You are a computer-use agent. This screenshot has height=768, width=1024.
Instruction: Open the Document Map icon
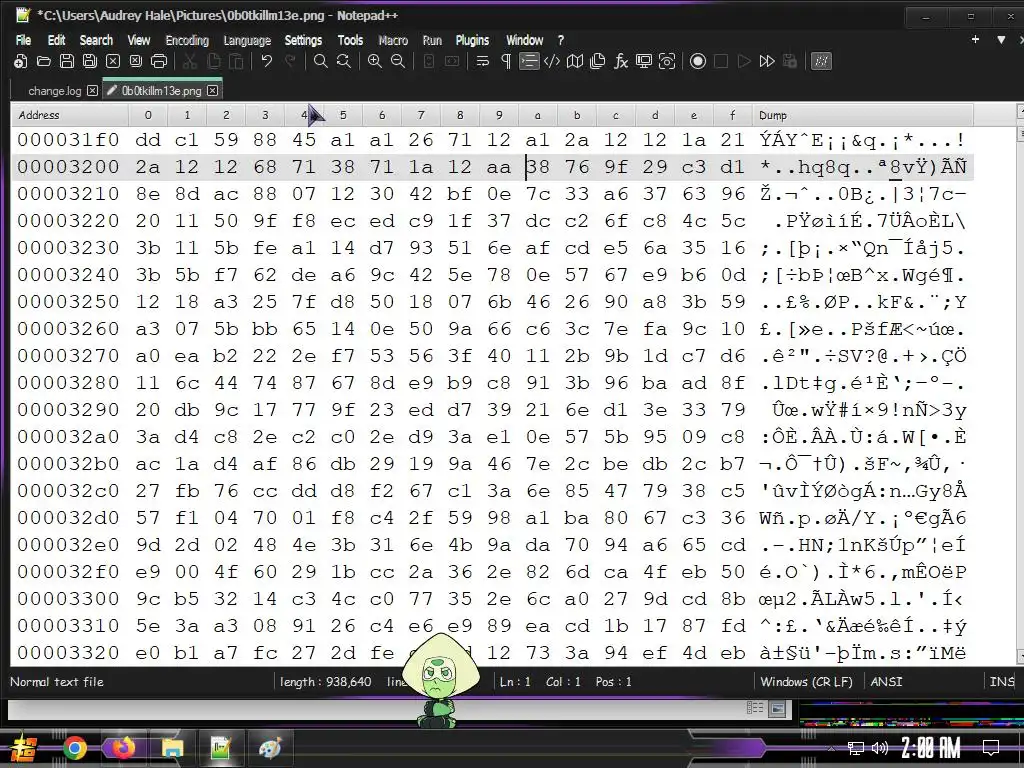pyautogui.click(x=575, y=61)
